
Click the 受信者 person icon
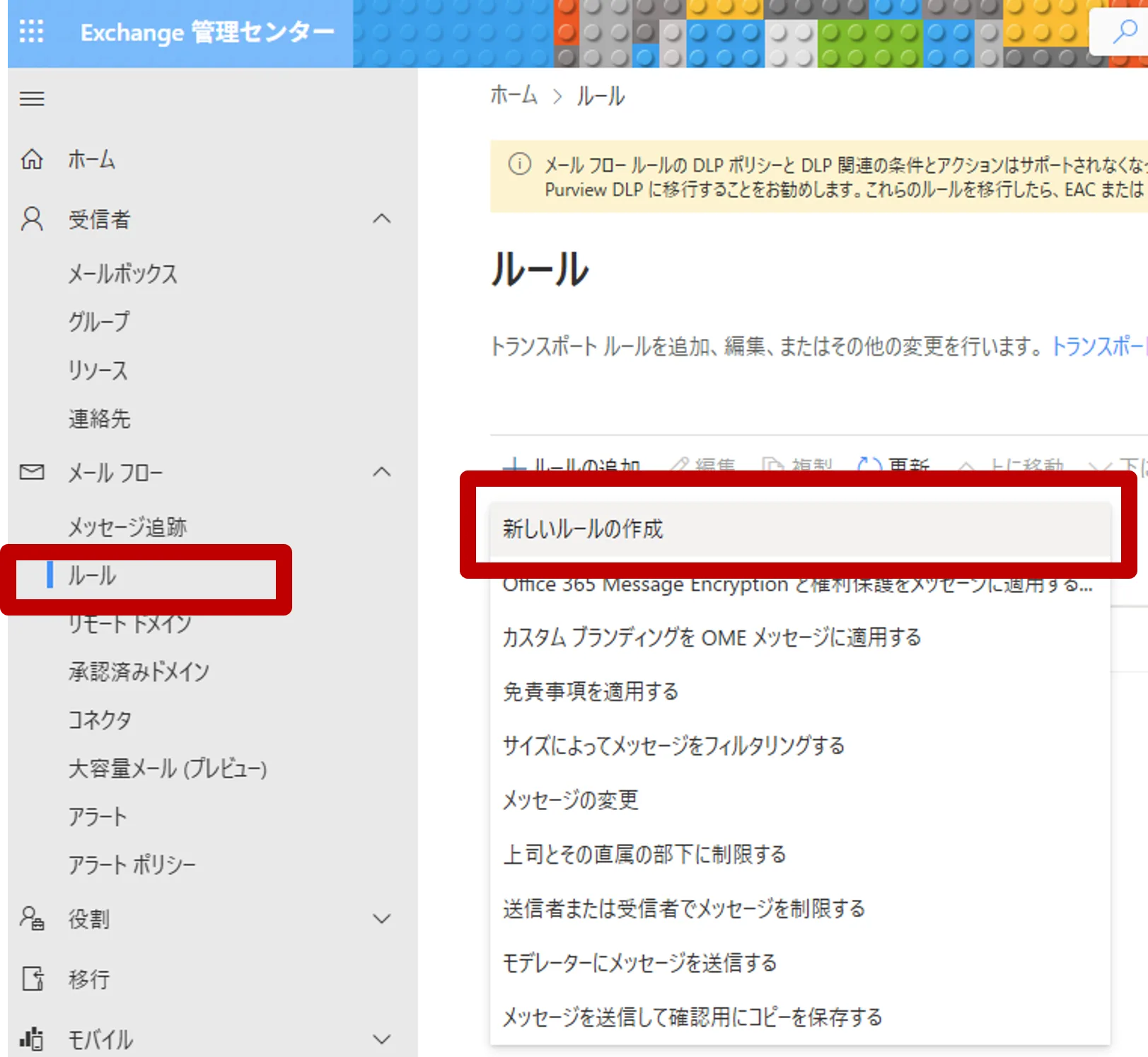[32, 219]
